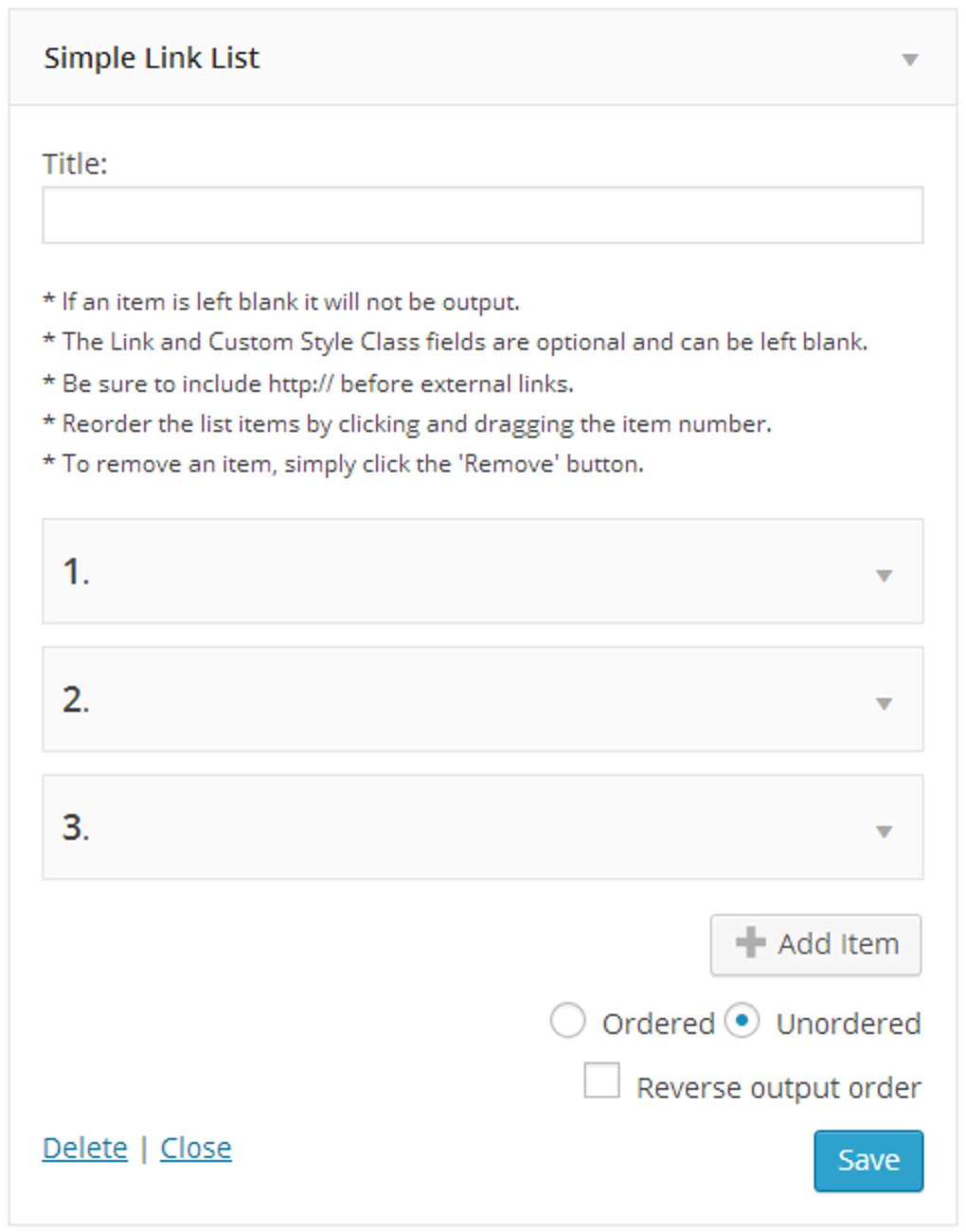Click into the Title input field
This screenshot has height=1232, width=966.
coord(482,214)
